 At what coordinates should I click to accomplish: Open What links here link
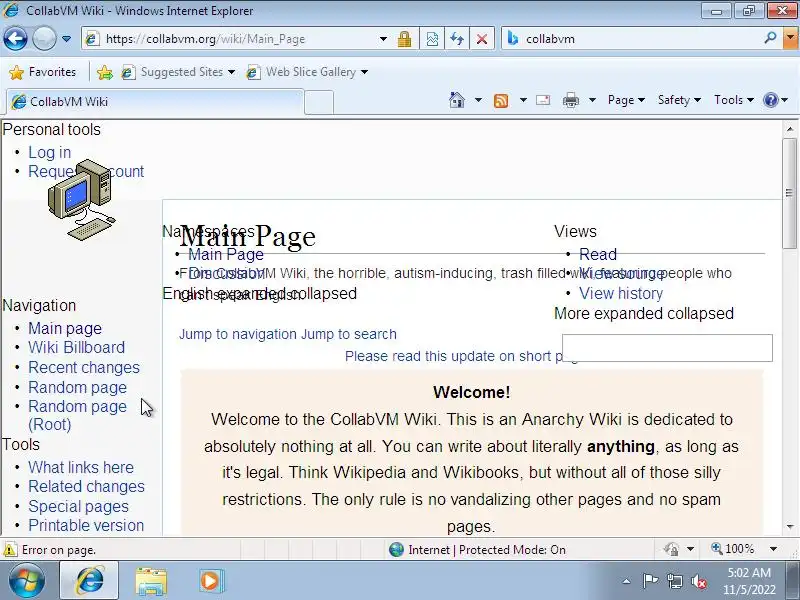[x=81, y=467]
